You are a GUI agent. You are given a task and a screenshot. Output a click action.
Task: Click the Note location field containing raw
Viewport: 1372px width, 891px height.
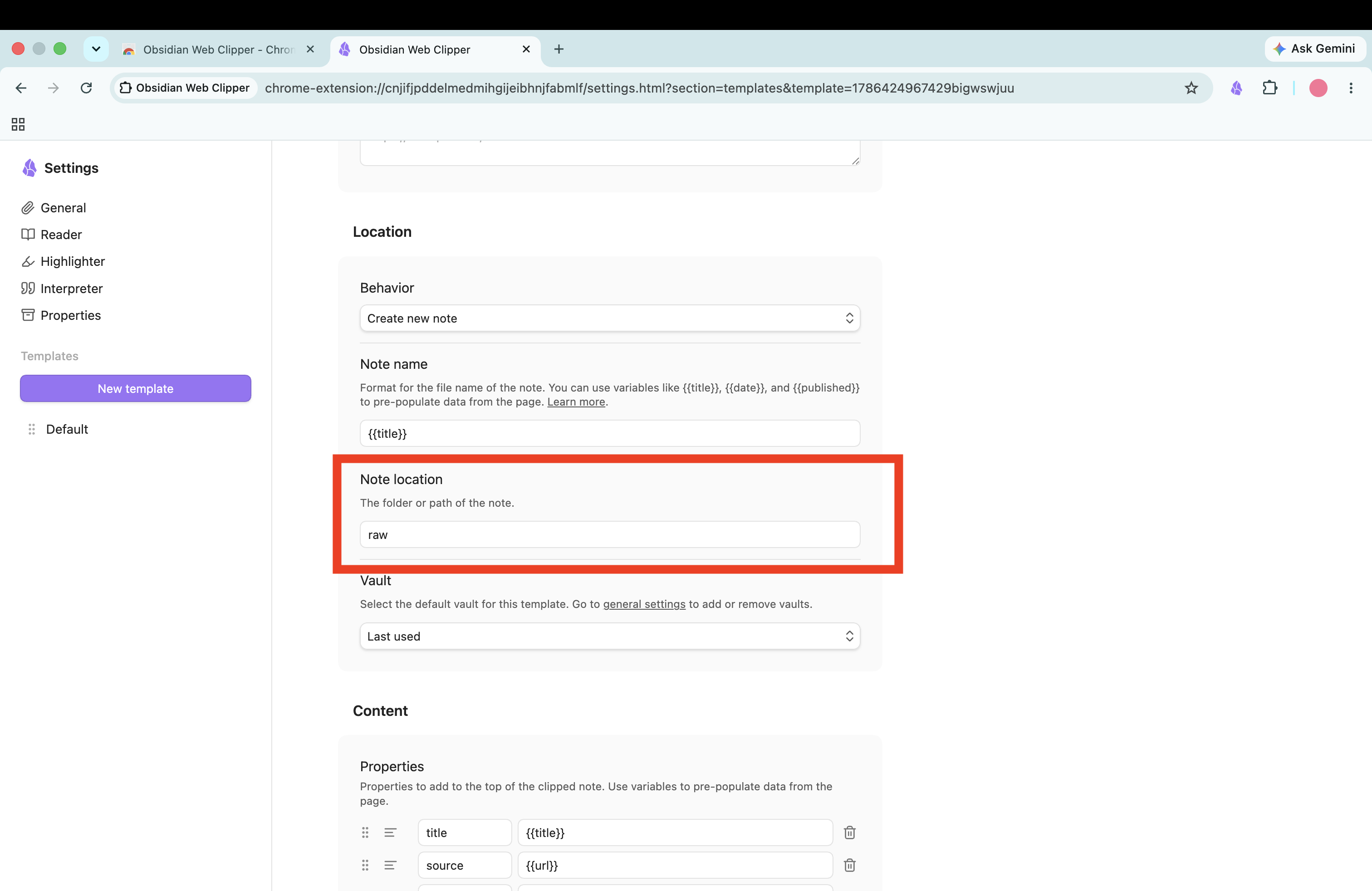pos(610,535)
